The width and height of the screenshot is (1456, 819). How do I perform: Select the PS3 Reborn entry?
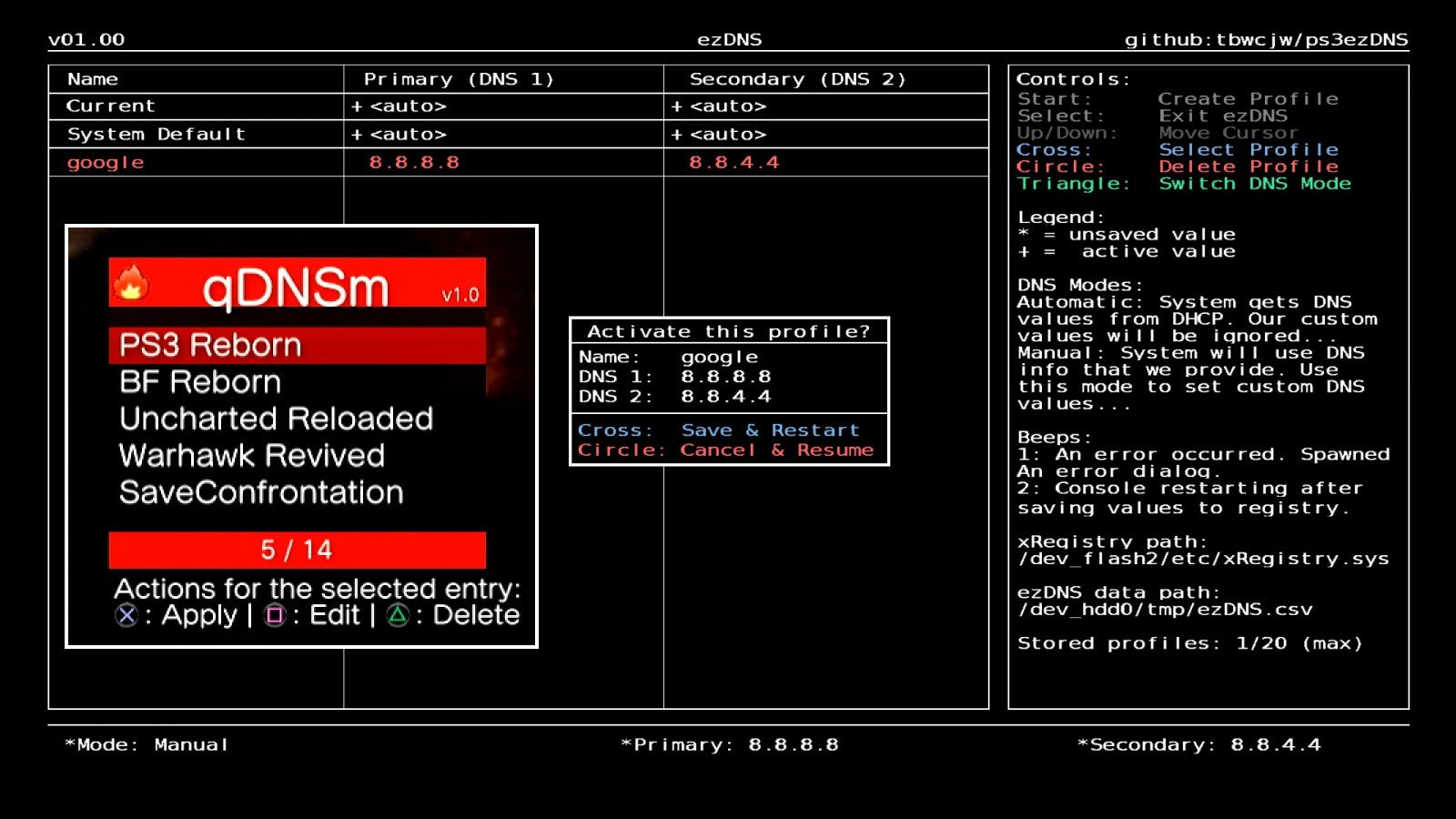[x=297, y=346]
